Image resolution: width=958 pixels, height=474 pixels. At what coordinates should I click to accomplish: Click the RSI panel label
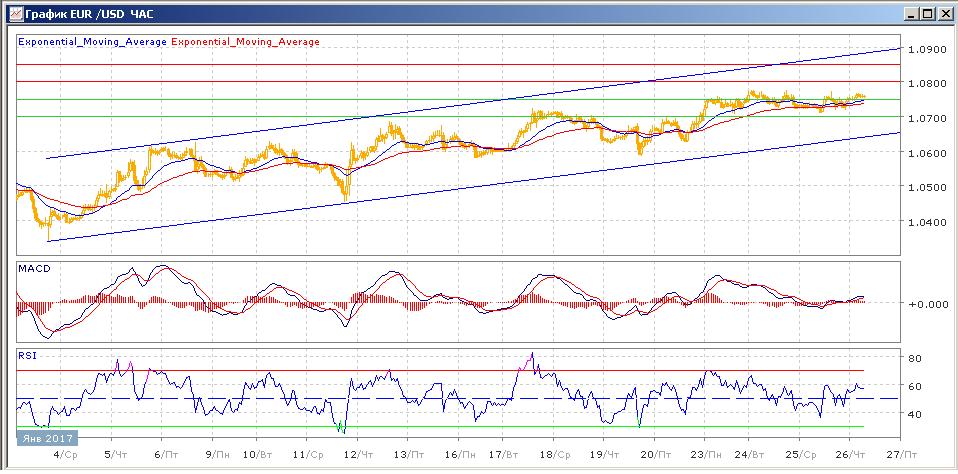click(27, 356)
